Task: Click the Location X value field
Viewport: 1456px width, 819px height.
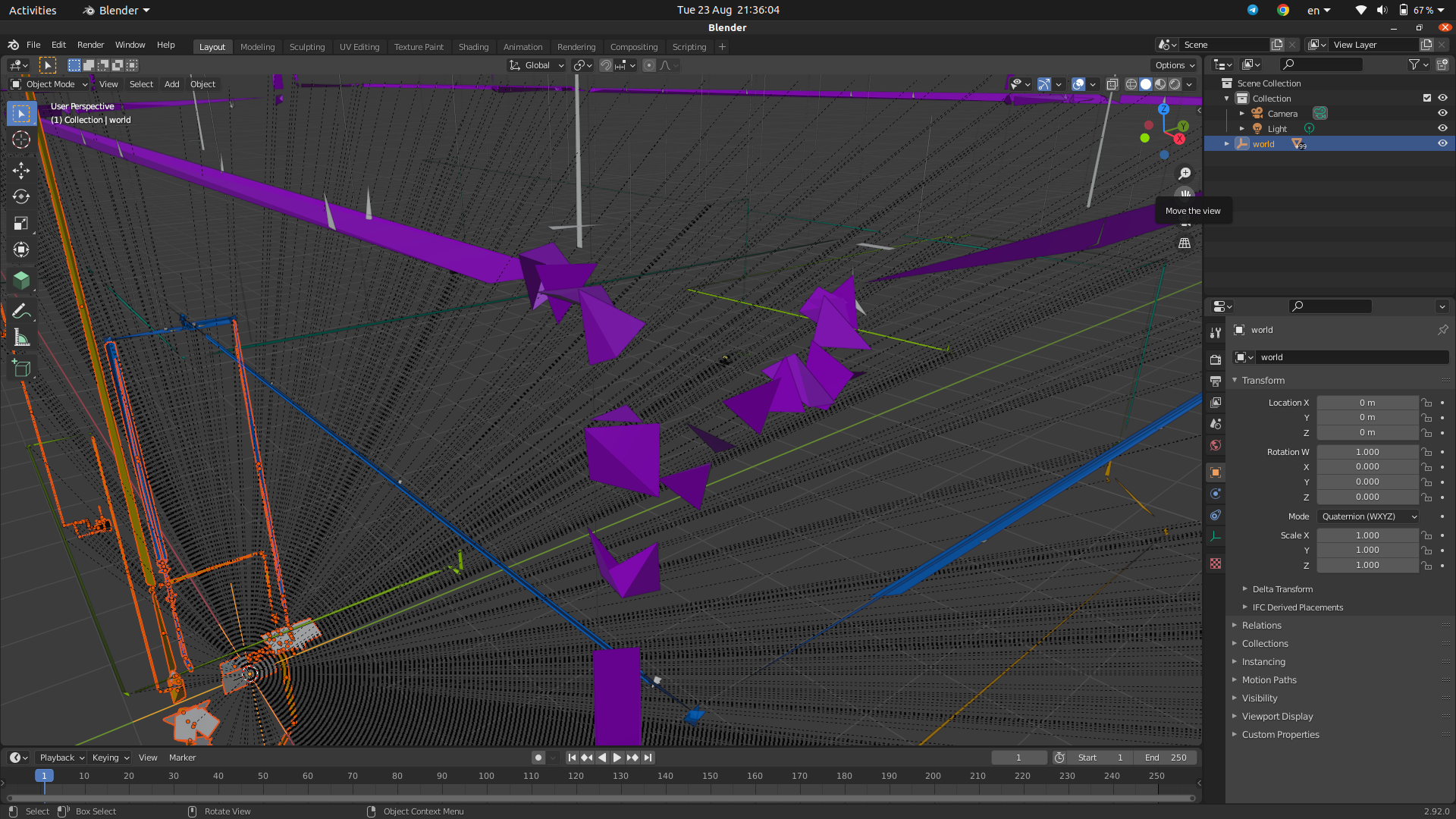Action: (x=1367, y=403)
